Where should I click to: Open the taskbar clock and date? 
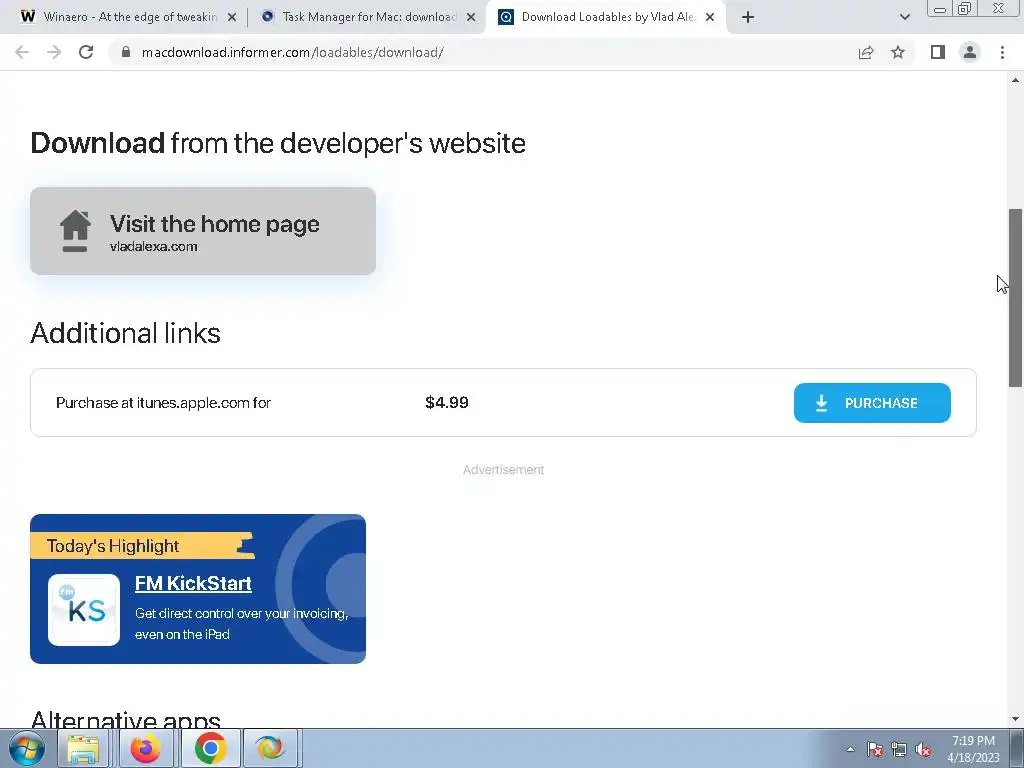point(973,749)
